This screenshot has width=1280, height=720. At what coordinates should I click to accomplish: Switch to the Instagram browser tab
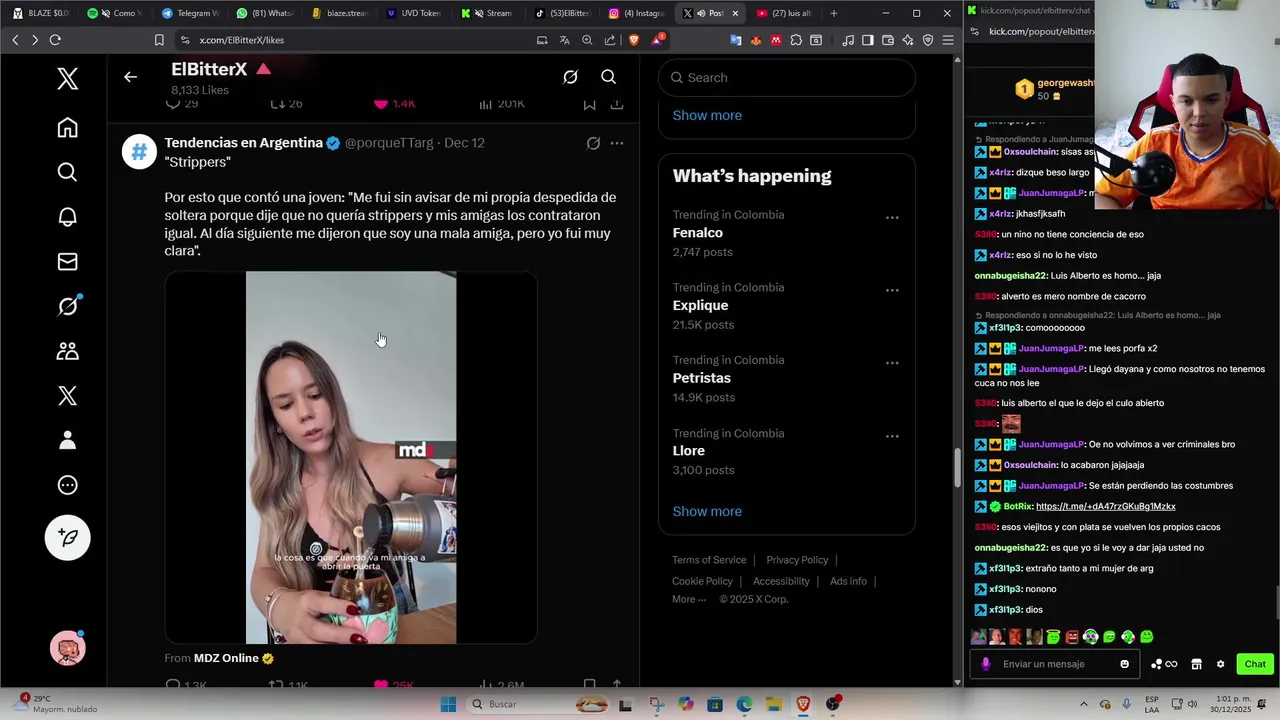637,13
